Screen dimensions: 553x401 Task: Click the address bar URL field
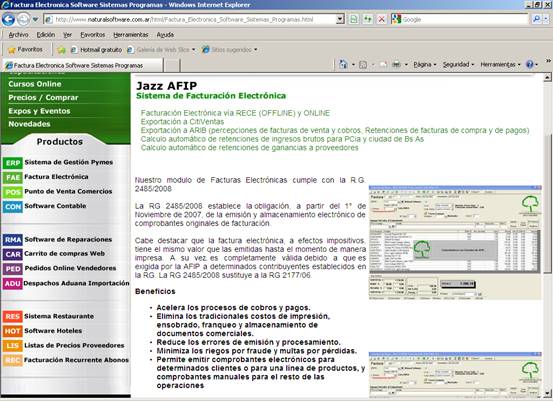point(190,19)
